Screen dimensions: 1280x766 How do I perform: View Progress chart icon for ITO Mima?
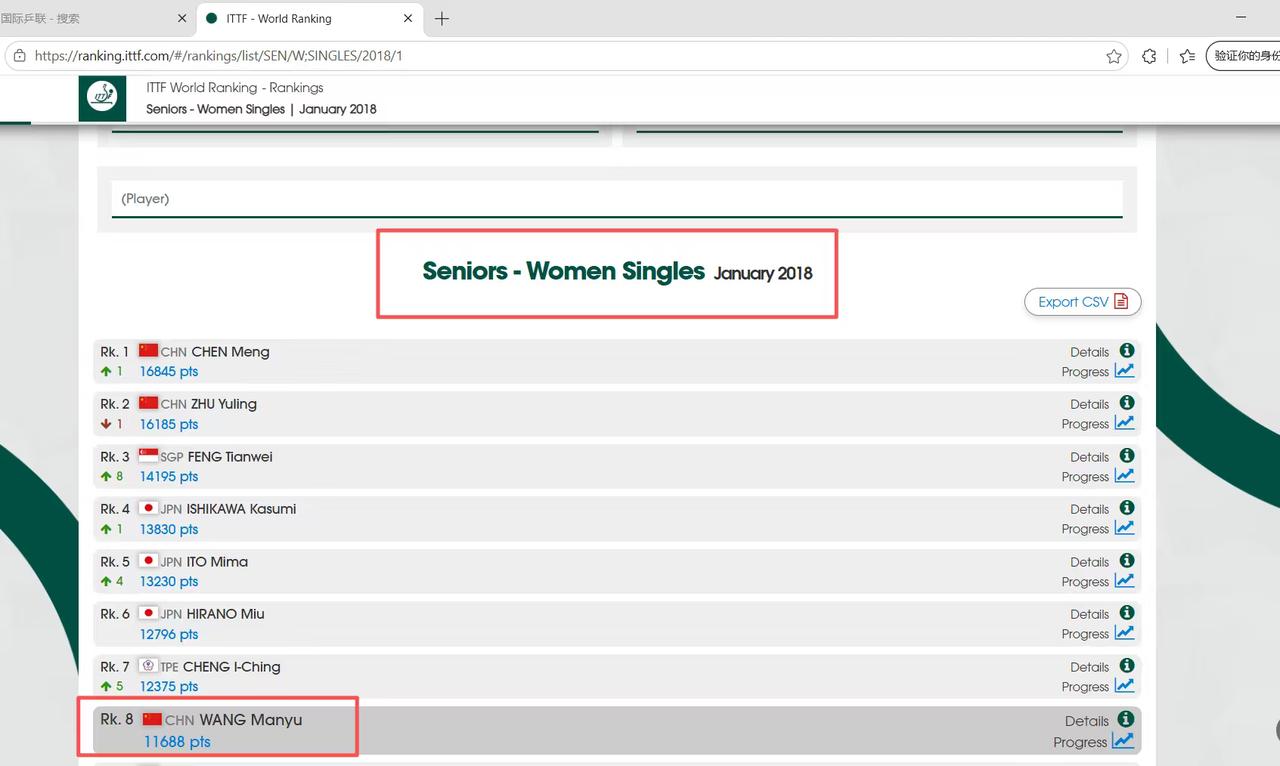click(x=1125, y=581)
